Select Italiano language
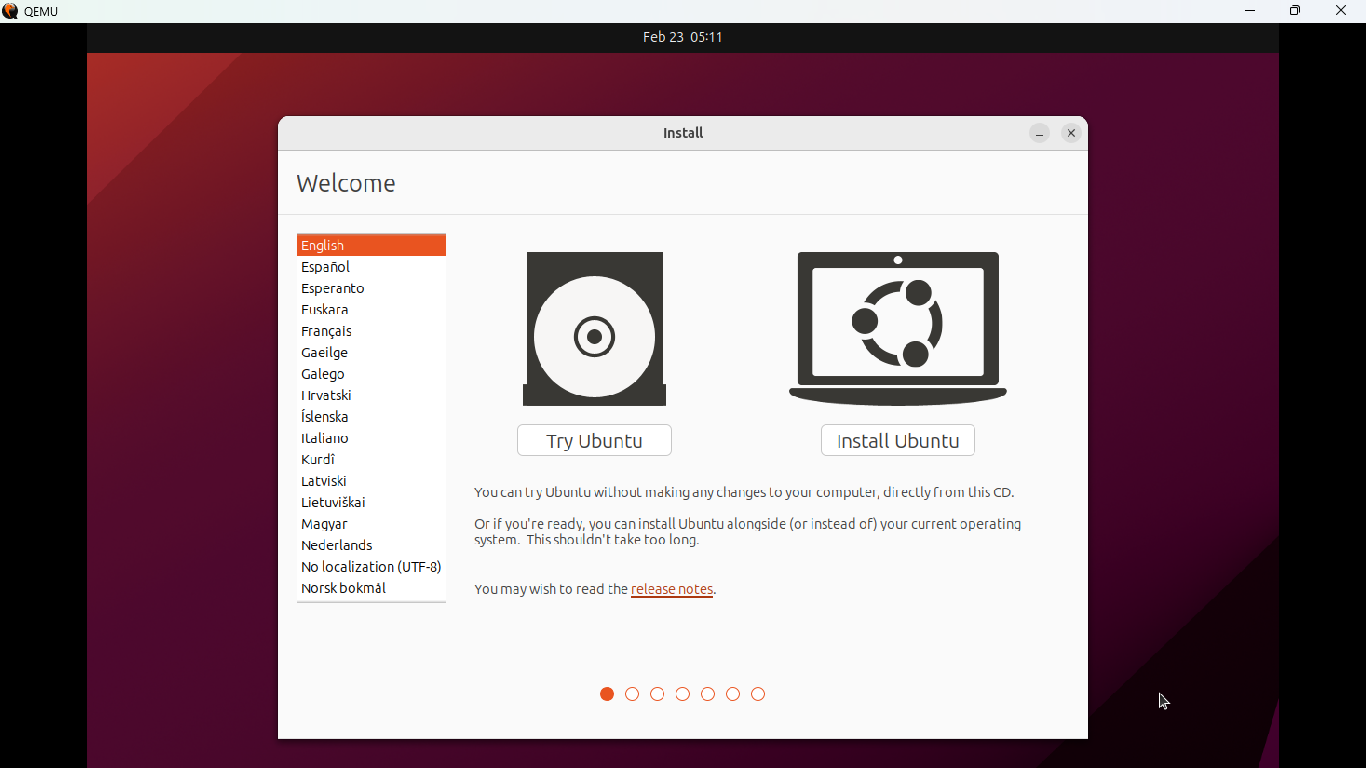This screenshot has width=1366, height=768. pos(371,438)
